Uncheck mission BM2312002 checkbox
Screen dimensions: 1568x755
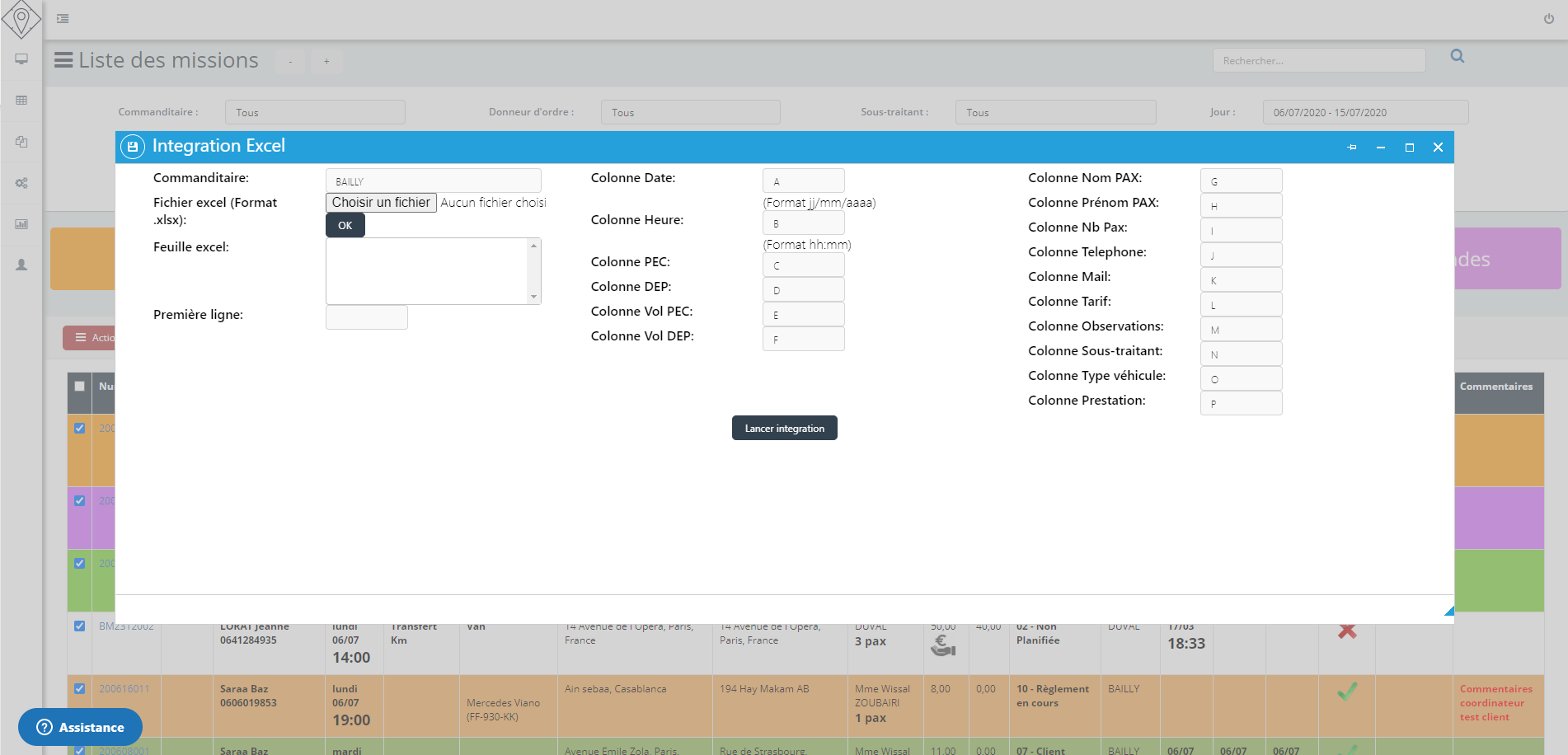[x=80, y=626]
